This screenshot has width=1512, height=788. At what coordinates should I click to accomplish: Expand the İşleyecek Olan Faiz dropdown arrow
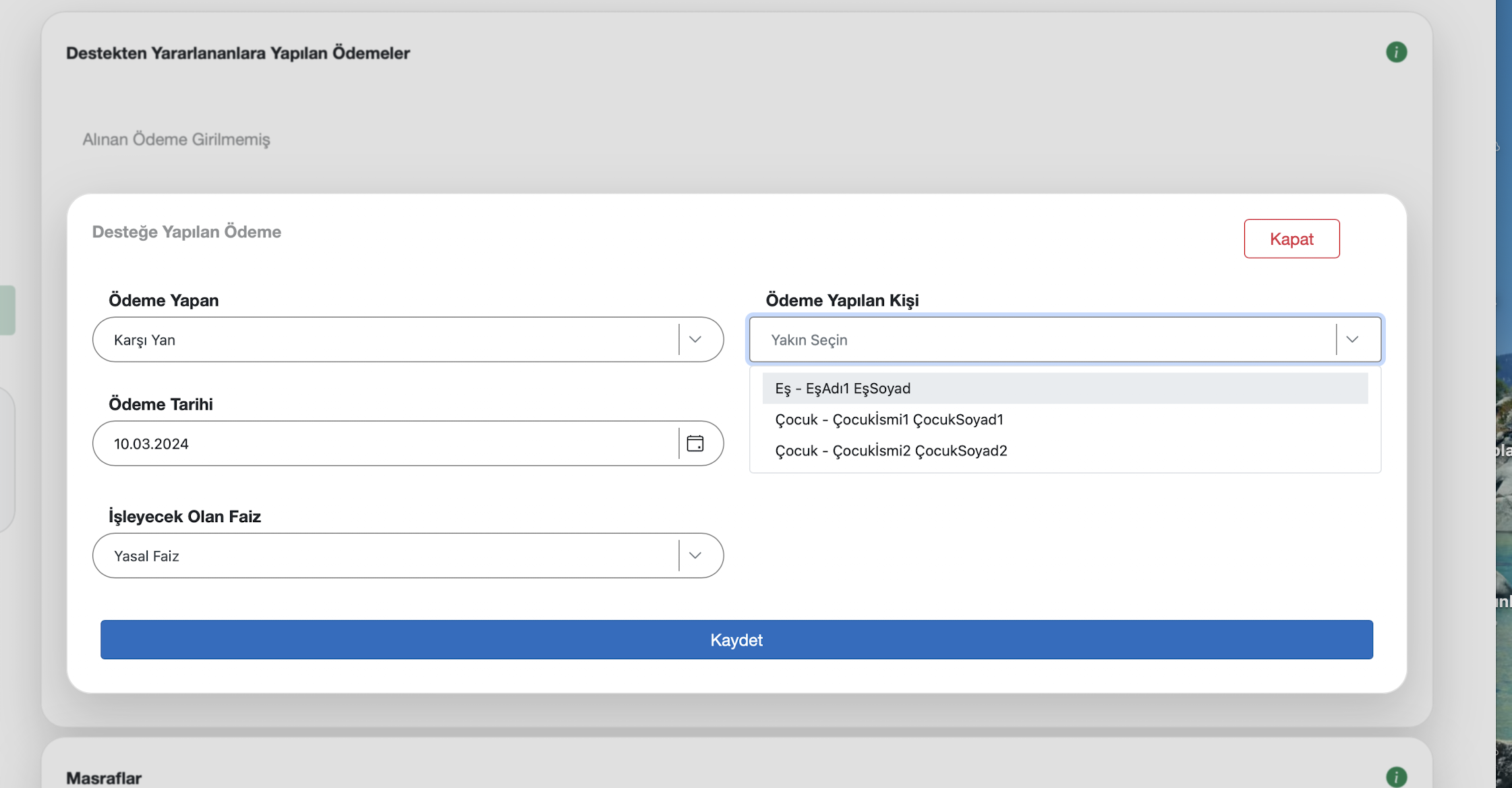coord(695,555)
